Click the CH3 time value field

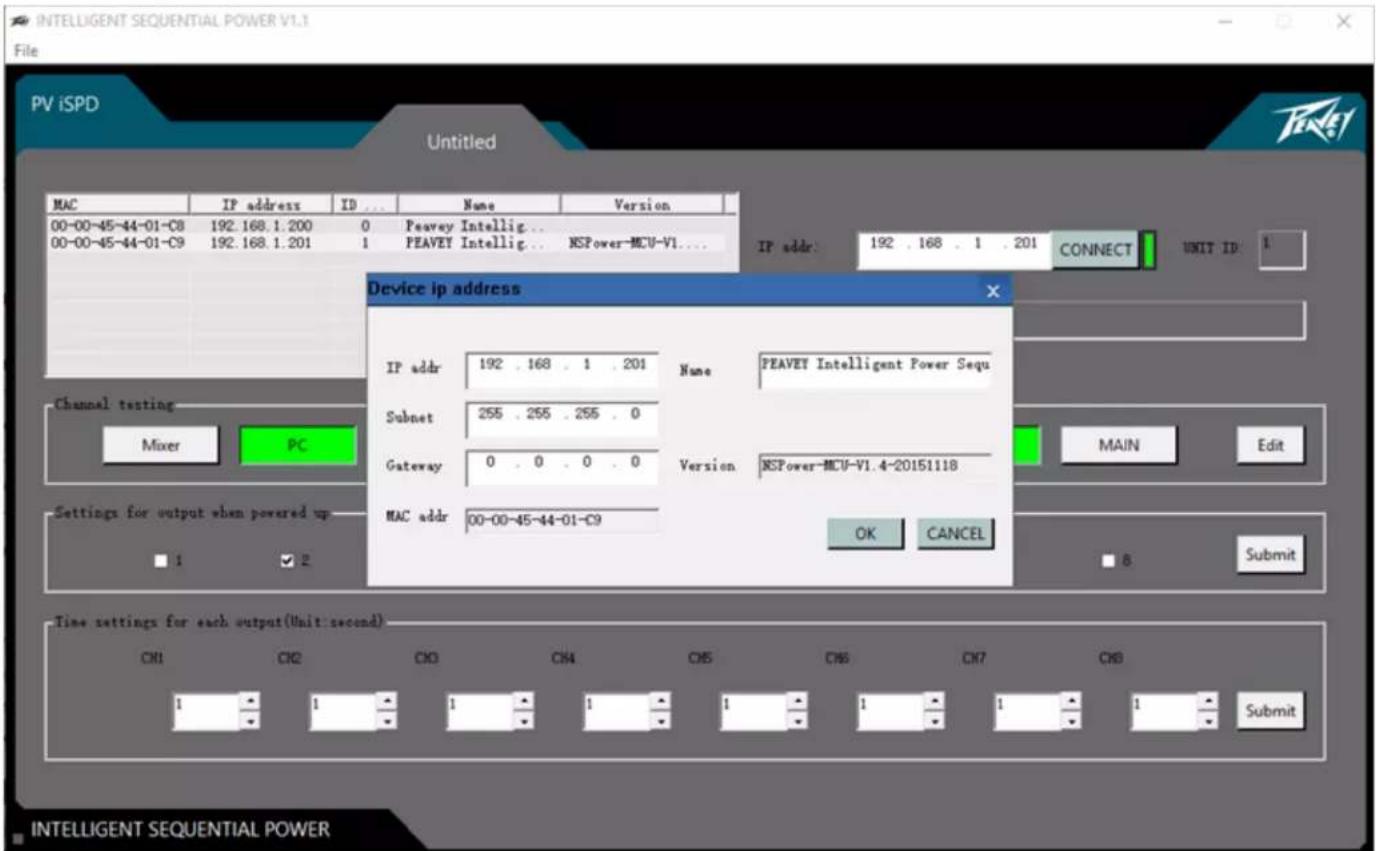click(481, 711)
